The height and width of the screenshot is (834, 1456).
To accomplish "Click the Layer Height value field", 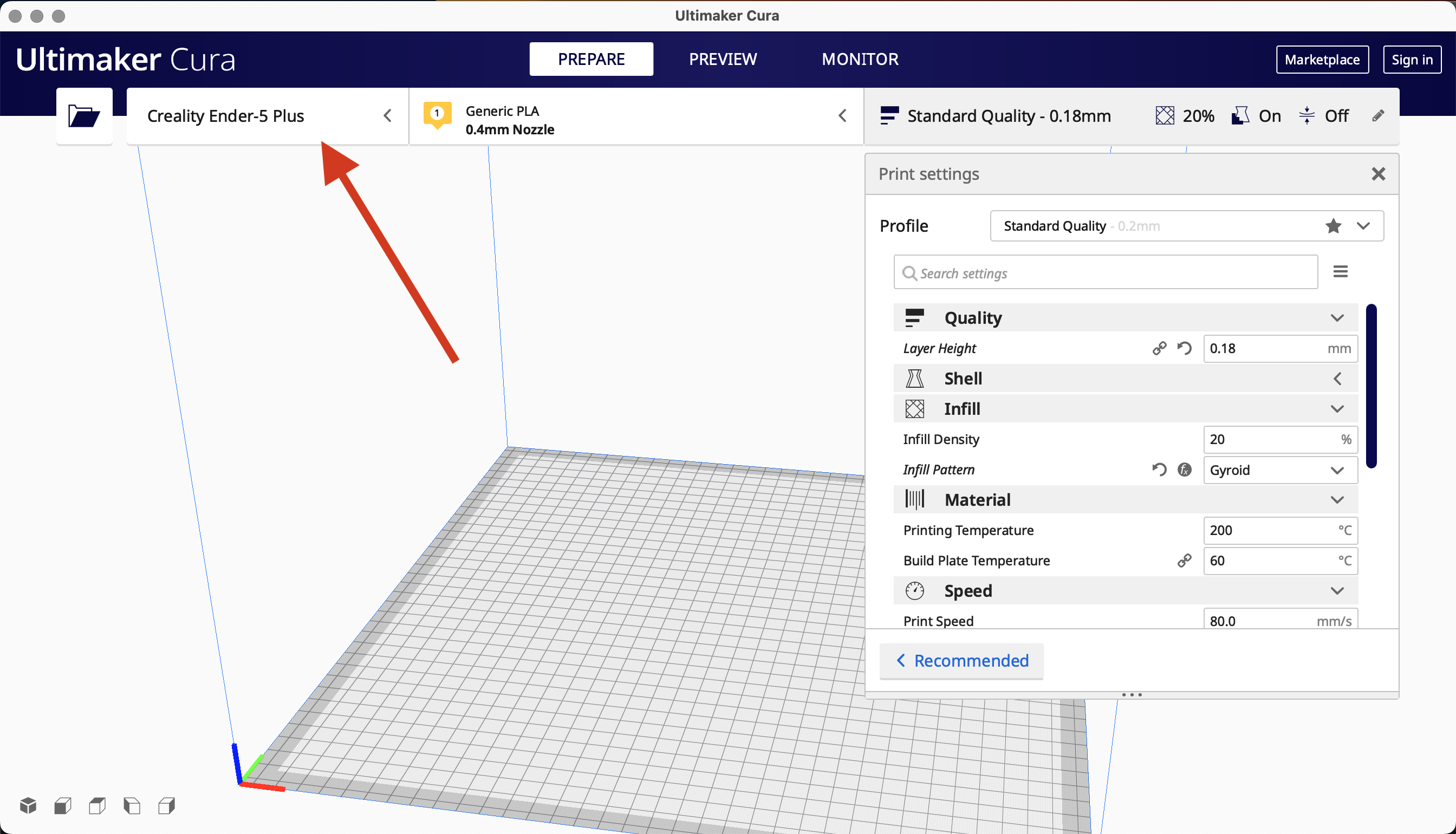I will (1280, 348).
